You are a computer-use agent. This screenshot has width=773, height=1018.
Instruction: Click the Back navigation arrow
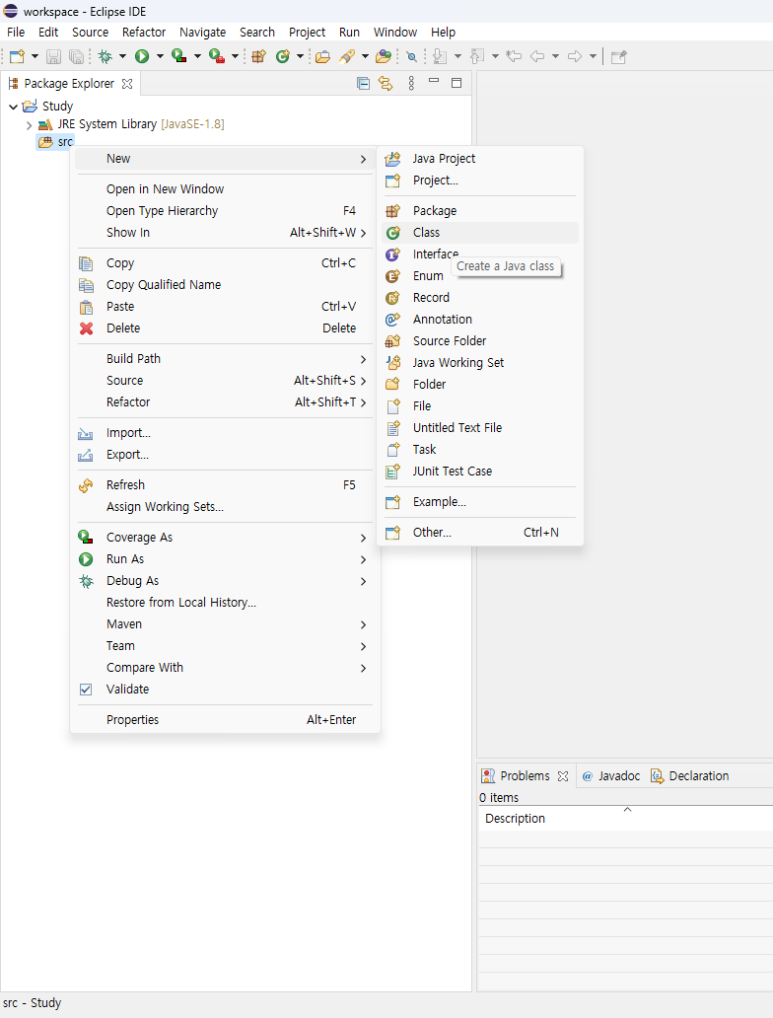click(x=537, y=56)
